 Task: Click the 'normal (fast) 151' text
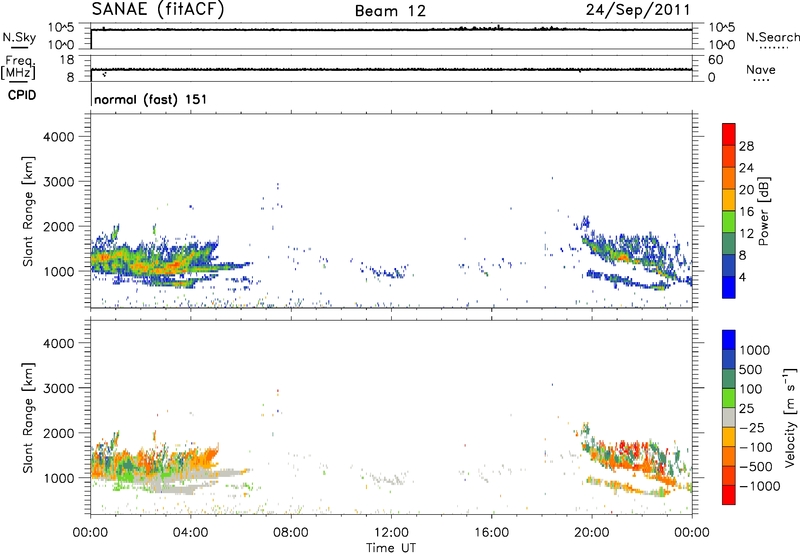tap(151, 99)
